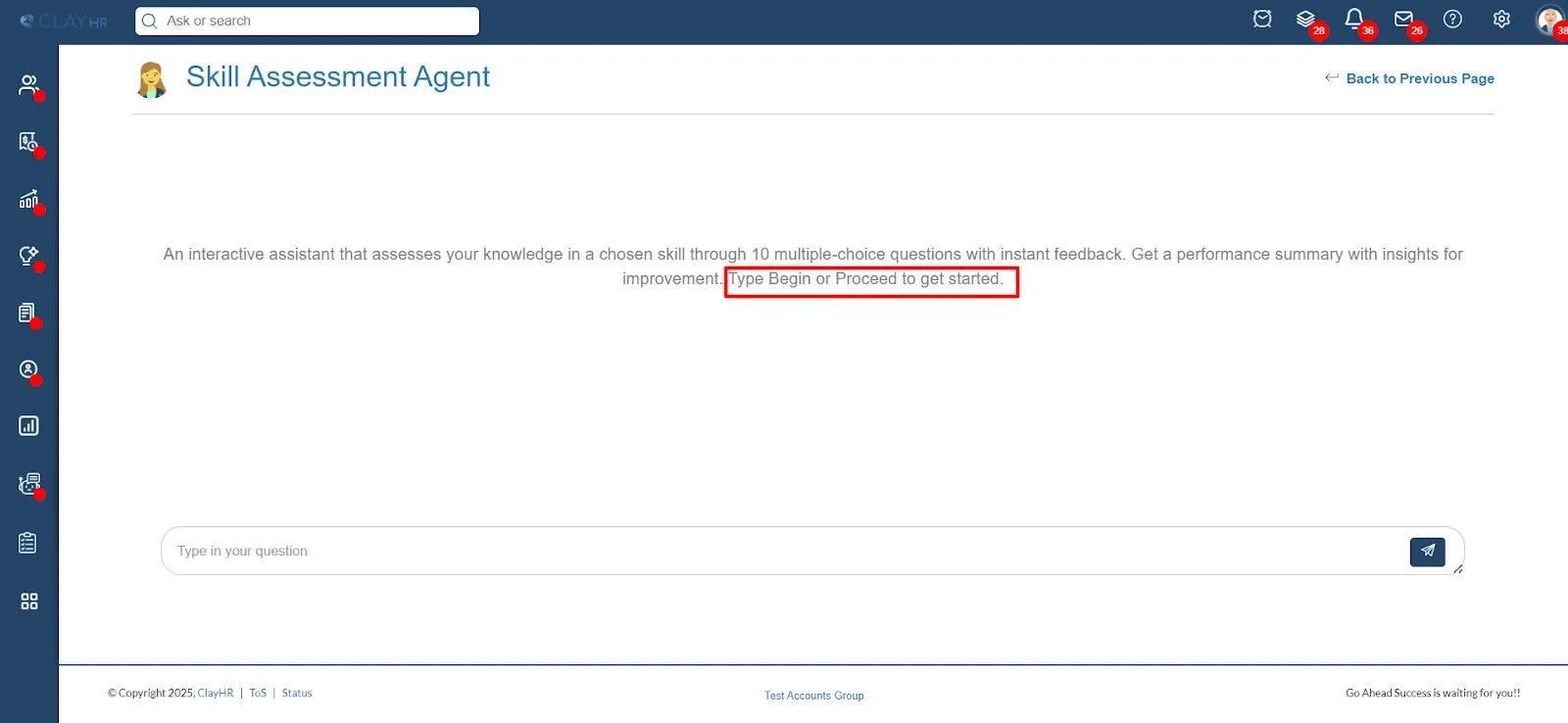Open the envelope messages icon

tap(1403, 19)
